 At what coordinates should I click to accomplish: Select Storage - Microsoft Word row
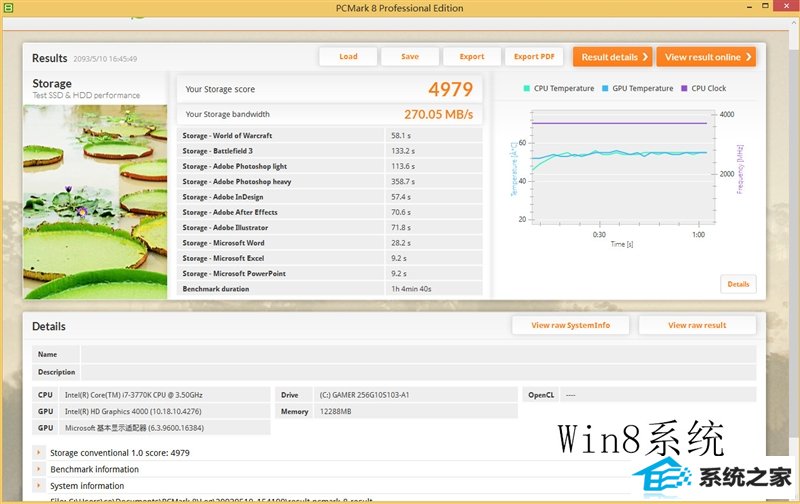[x=330, y=243]
